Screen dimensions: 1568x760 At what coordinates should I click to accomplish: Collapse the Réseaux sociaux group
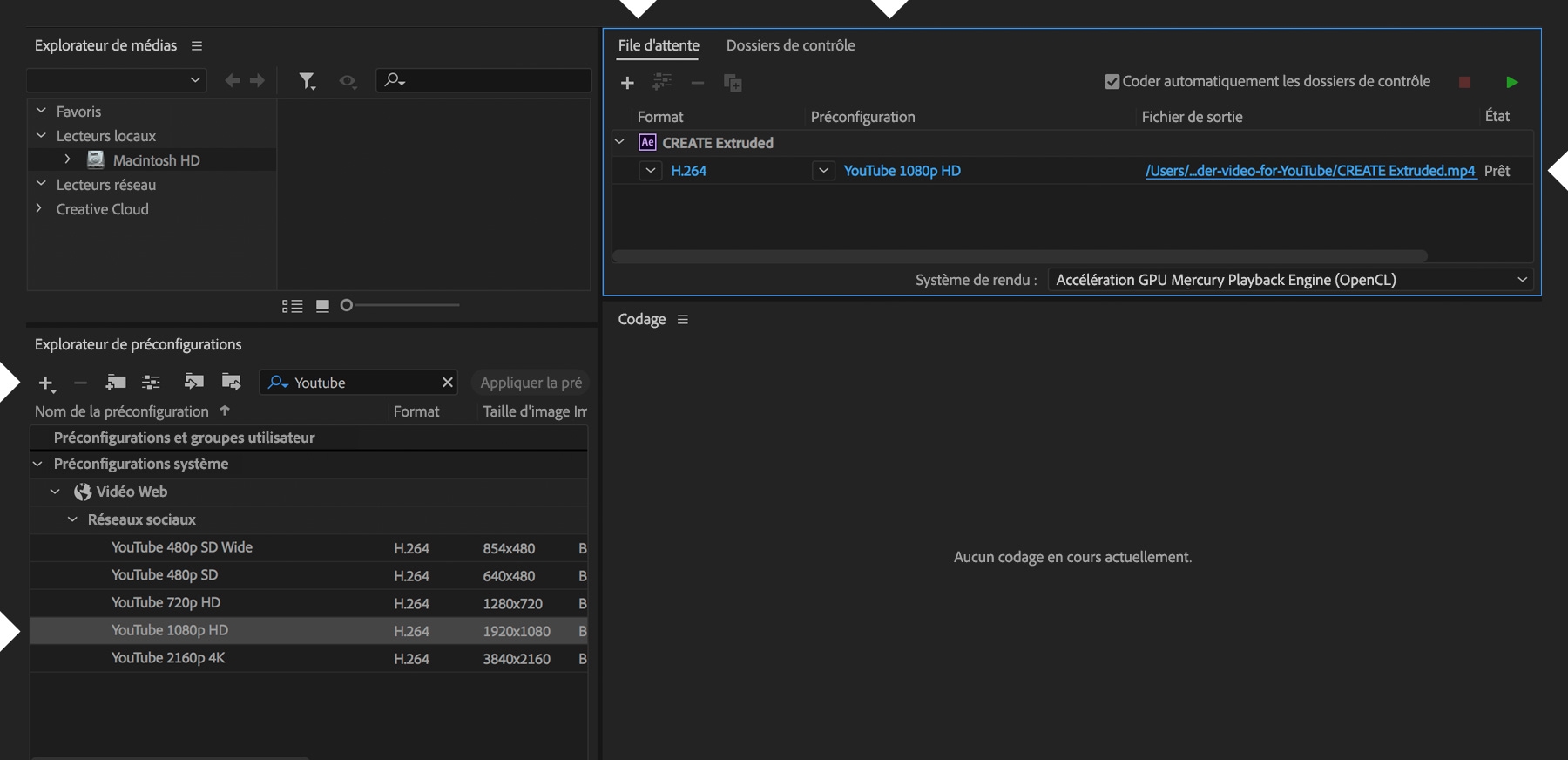[72, 519]
